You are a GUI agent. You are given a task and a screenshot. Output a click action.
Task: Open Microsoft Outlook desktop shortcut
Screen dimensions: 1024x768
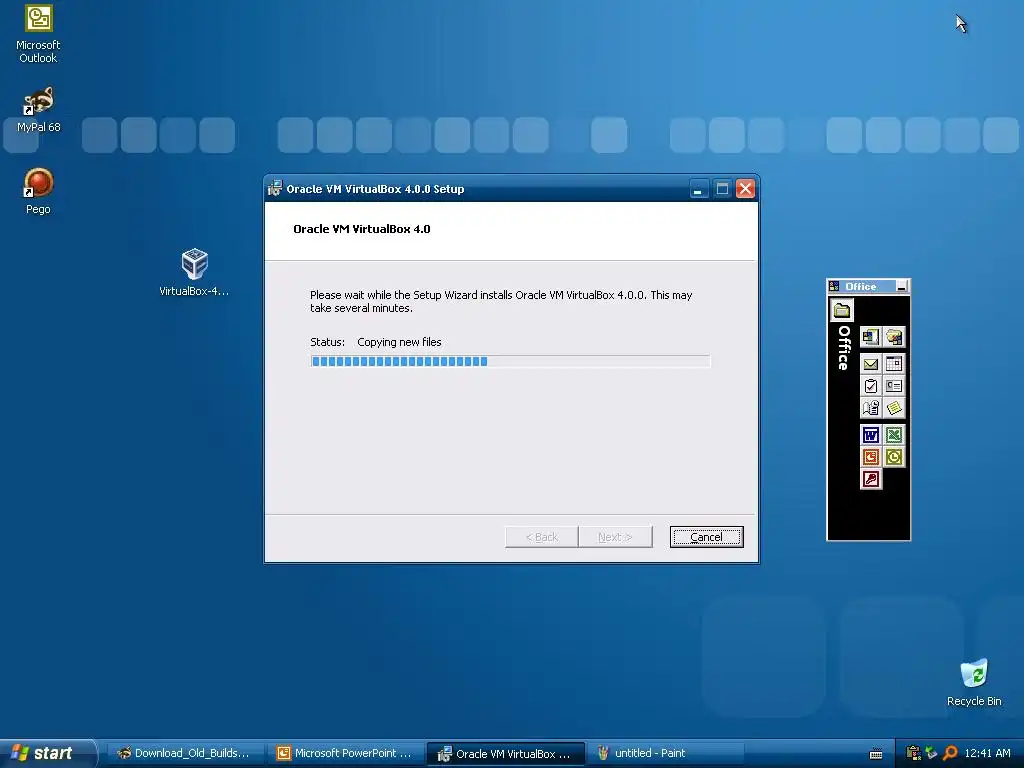pos(38,34)
